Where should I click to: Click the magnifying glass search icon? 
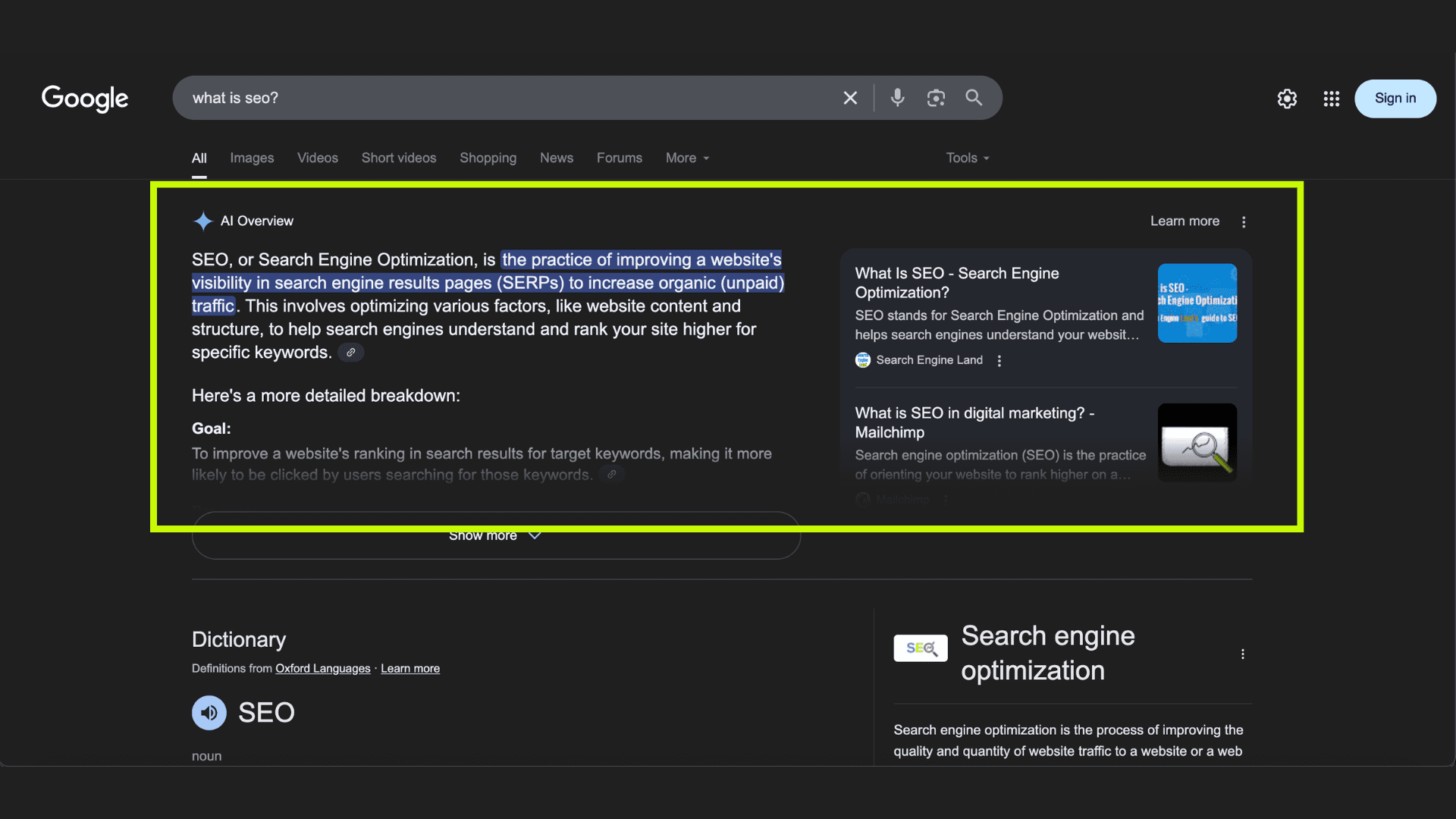[974, 98]
